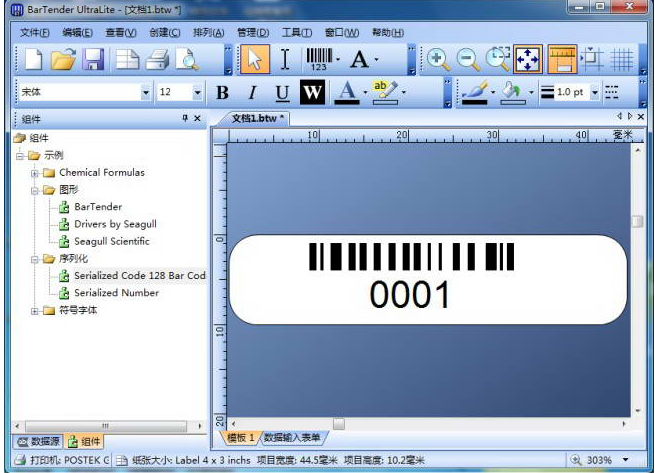
Task: Open the 编辑(E) menu
Action: tap(77, 33)
